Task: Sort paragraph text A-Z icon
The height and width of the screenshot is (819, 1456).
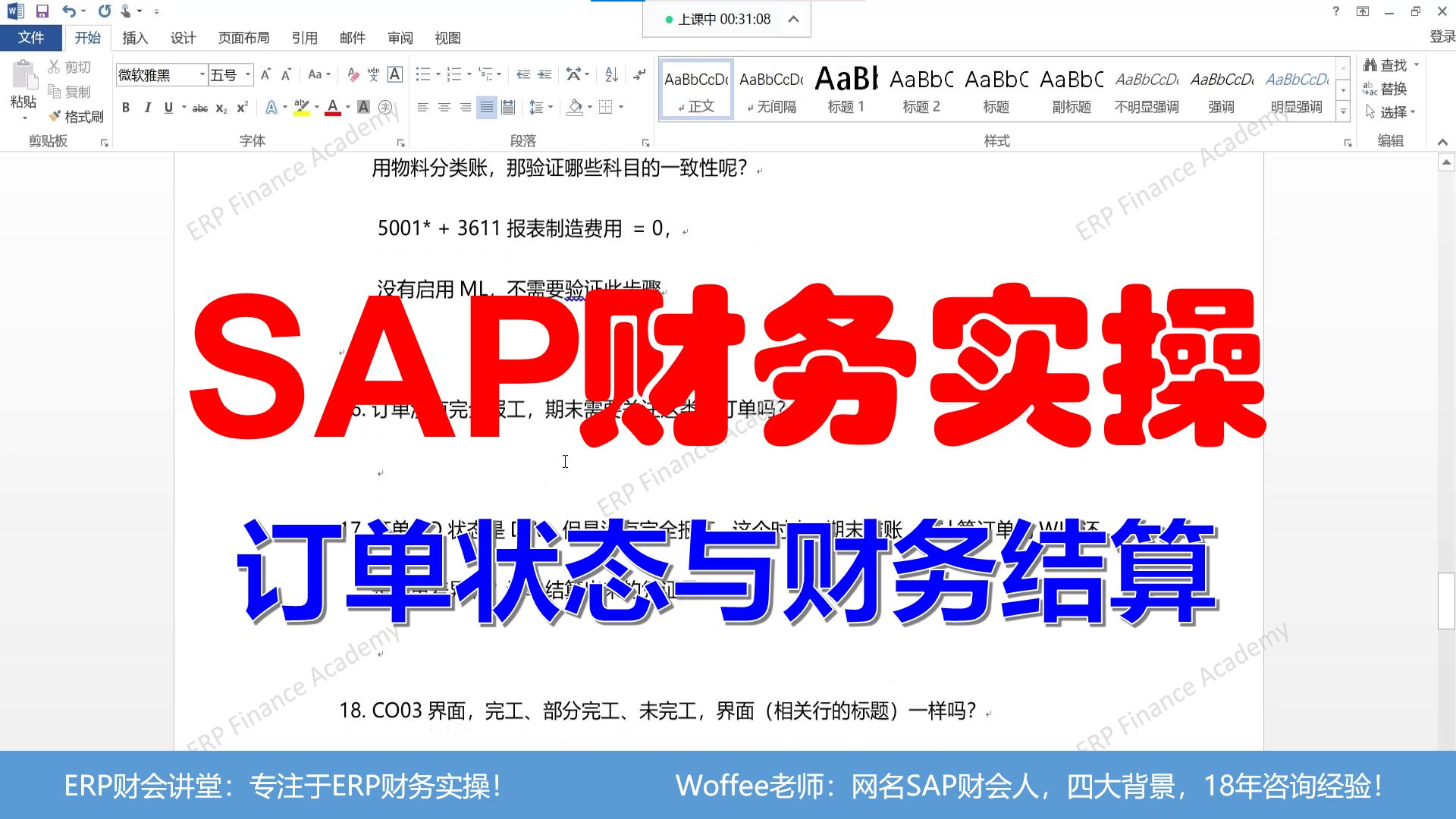Action: point(612,74)
